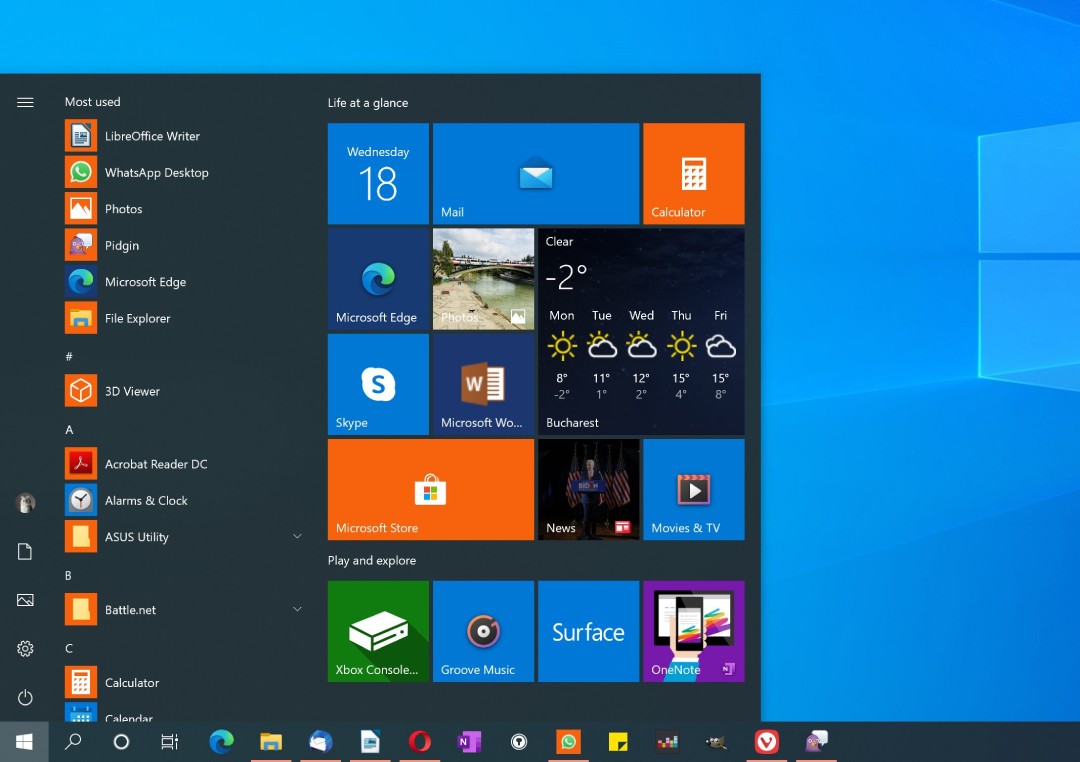Open taskbar Search magnifier
The height and width of the screenshot is (762, 1080).
pyautogui.click(x=73, y=741)
